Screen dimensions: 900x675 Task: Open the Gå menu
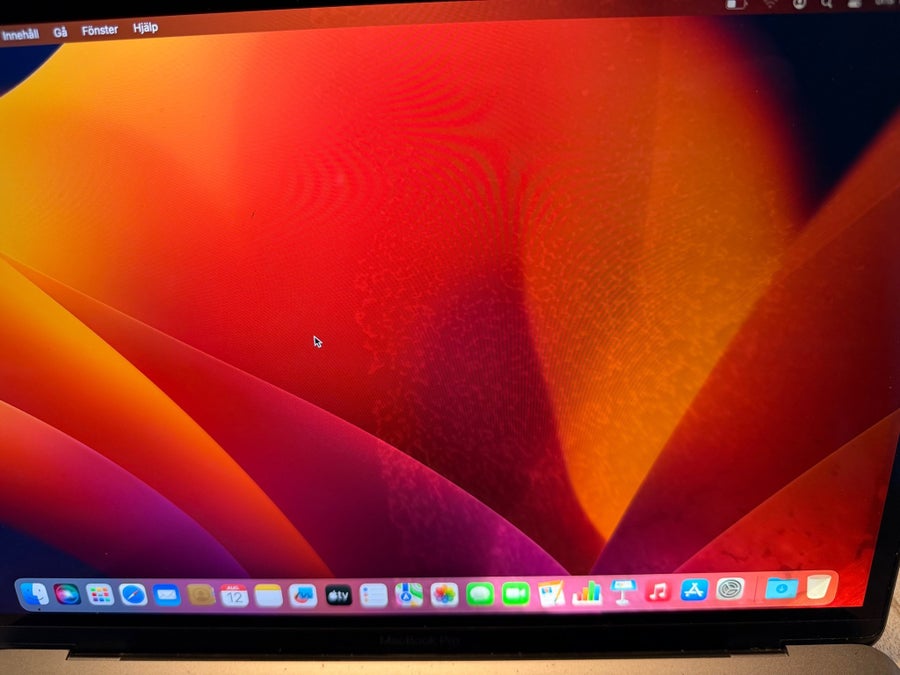click(x=60, y=33)
